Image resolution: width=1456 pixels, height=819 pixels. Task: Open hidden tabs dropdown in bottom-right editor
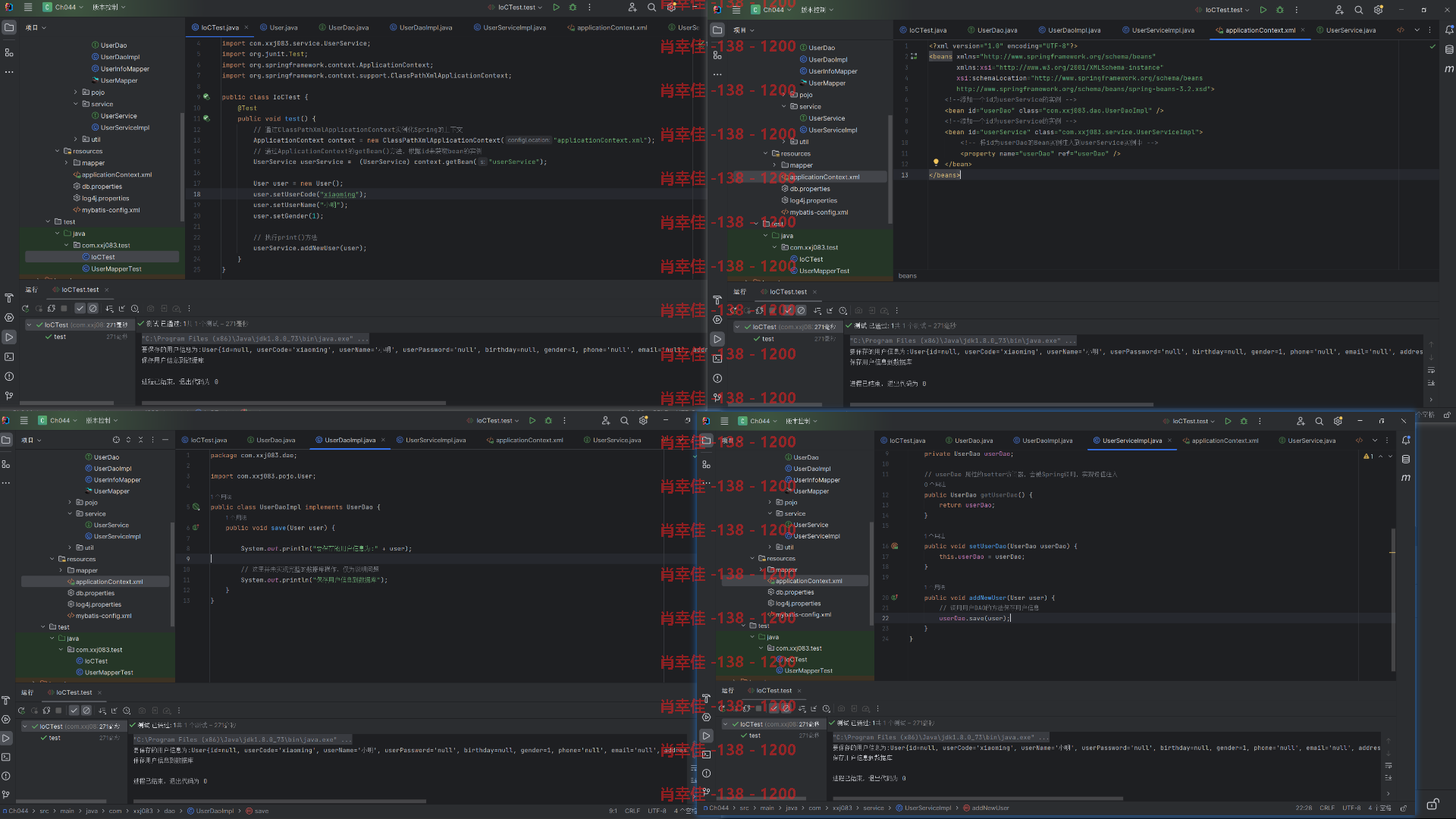(x=1374, y=441)
